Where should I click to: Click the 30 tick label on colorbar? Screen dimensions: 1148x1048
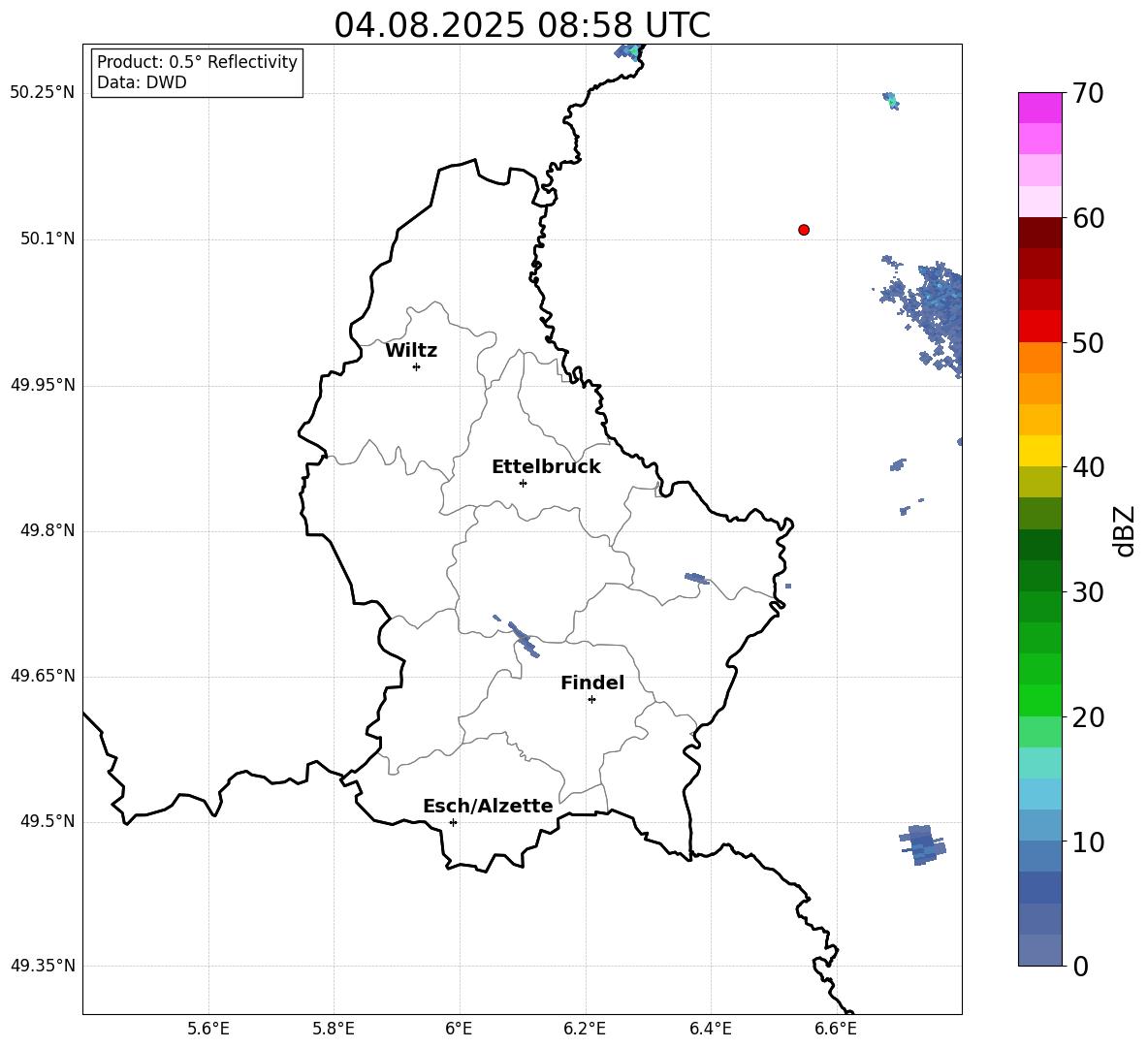(1088, 592)
